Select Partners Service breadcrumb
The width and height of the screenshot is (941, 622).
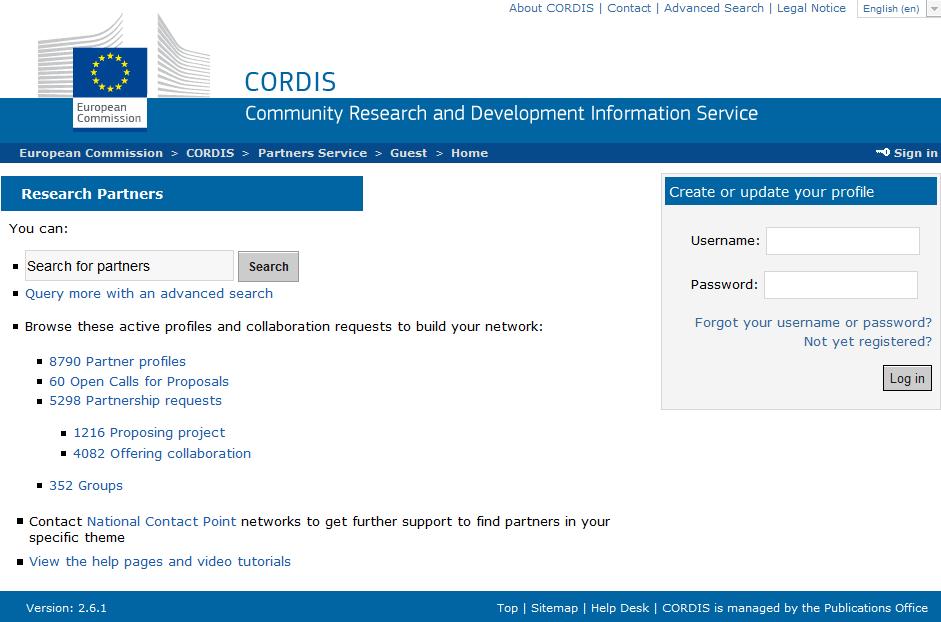[313, 153]
